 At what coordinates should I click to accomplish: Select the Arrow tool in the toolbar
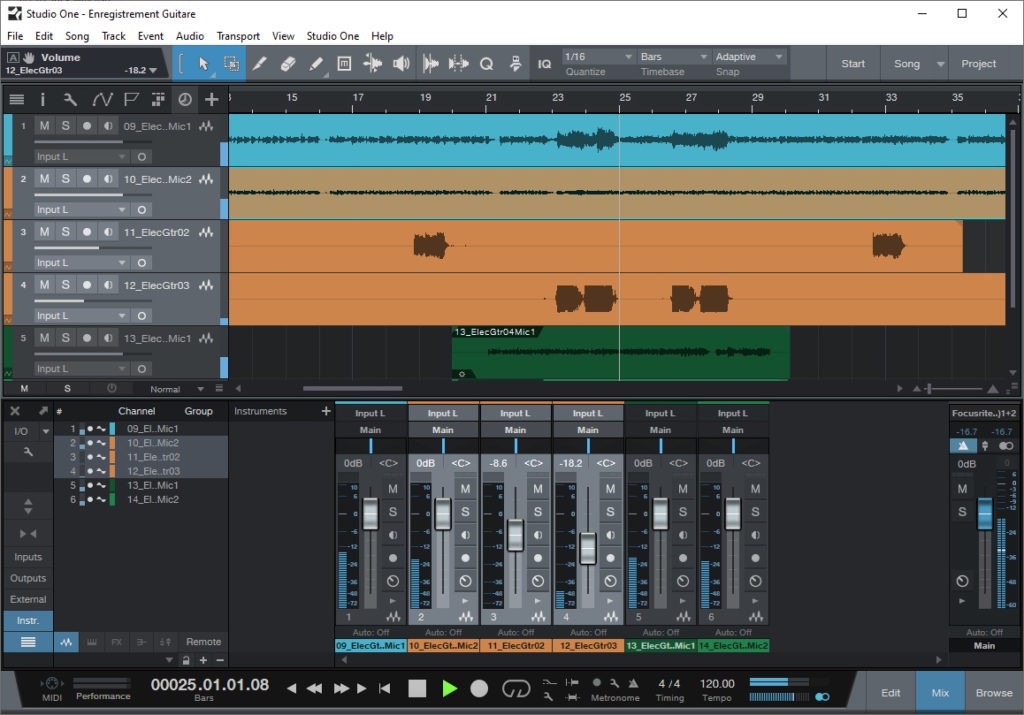coord(204,63)
